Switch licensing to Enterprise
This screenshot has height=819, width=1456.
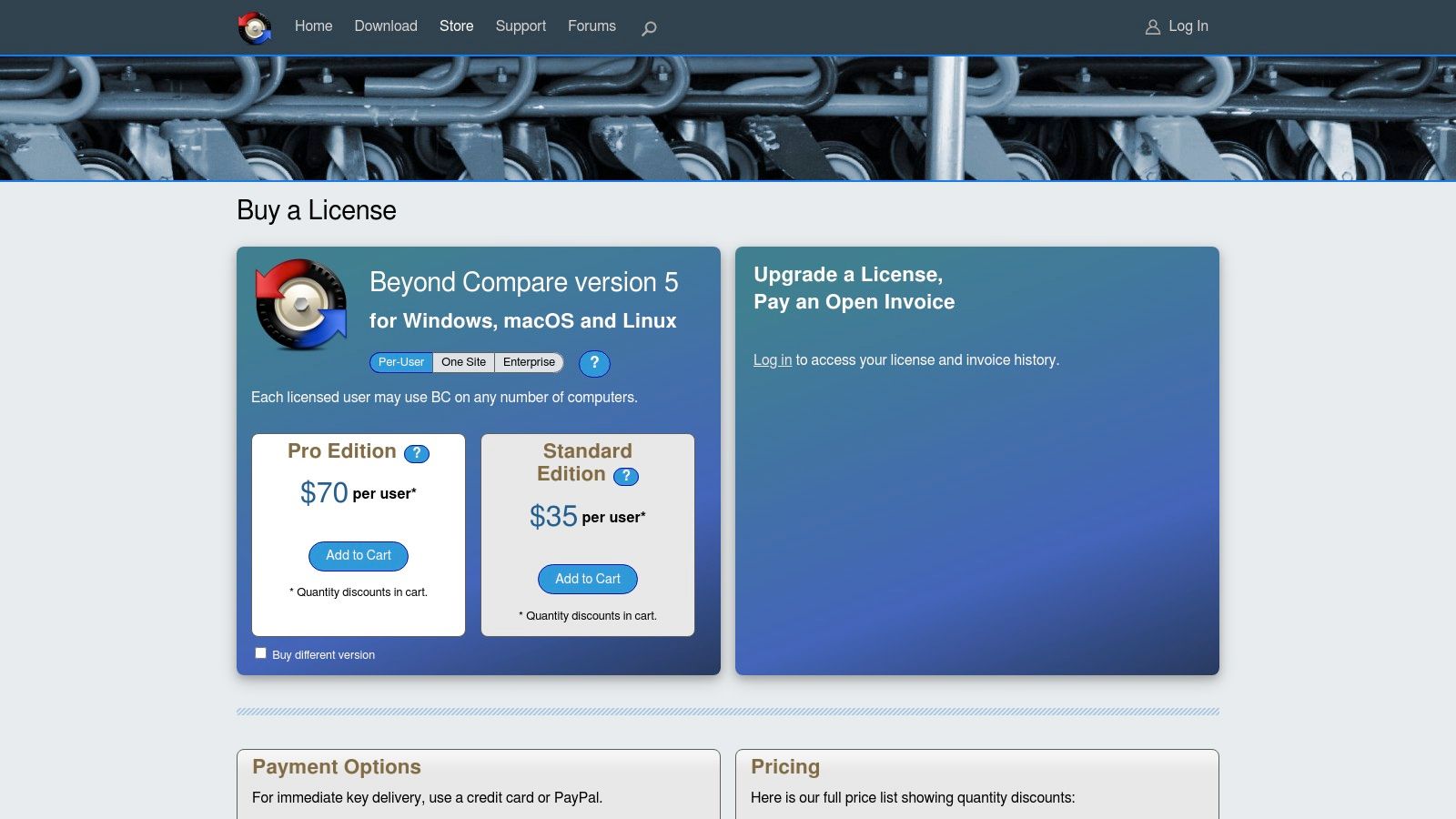tap(529, 361)
